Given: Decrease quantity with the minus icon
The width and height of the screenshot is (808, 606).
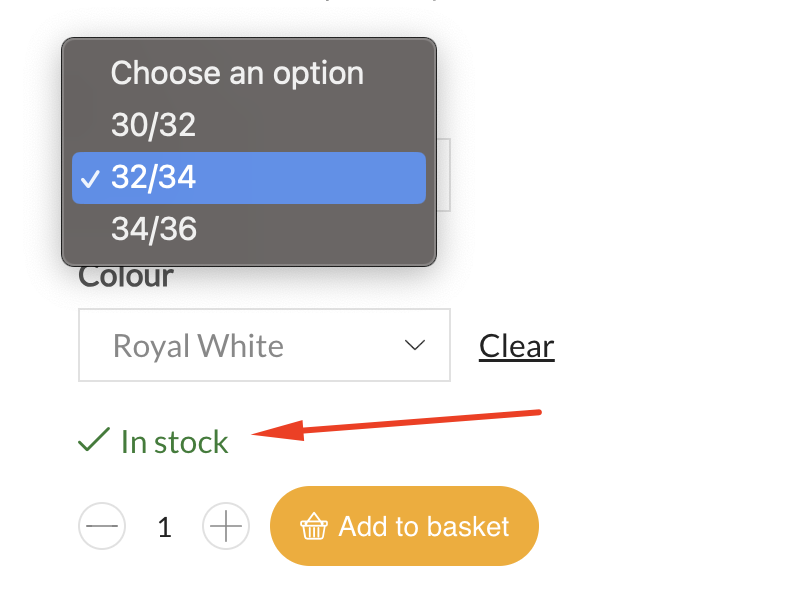Looking at the screenshot, I should tap(102, 526).
